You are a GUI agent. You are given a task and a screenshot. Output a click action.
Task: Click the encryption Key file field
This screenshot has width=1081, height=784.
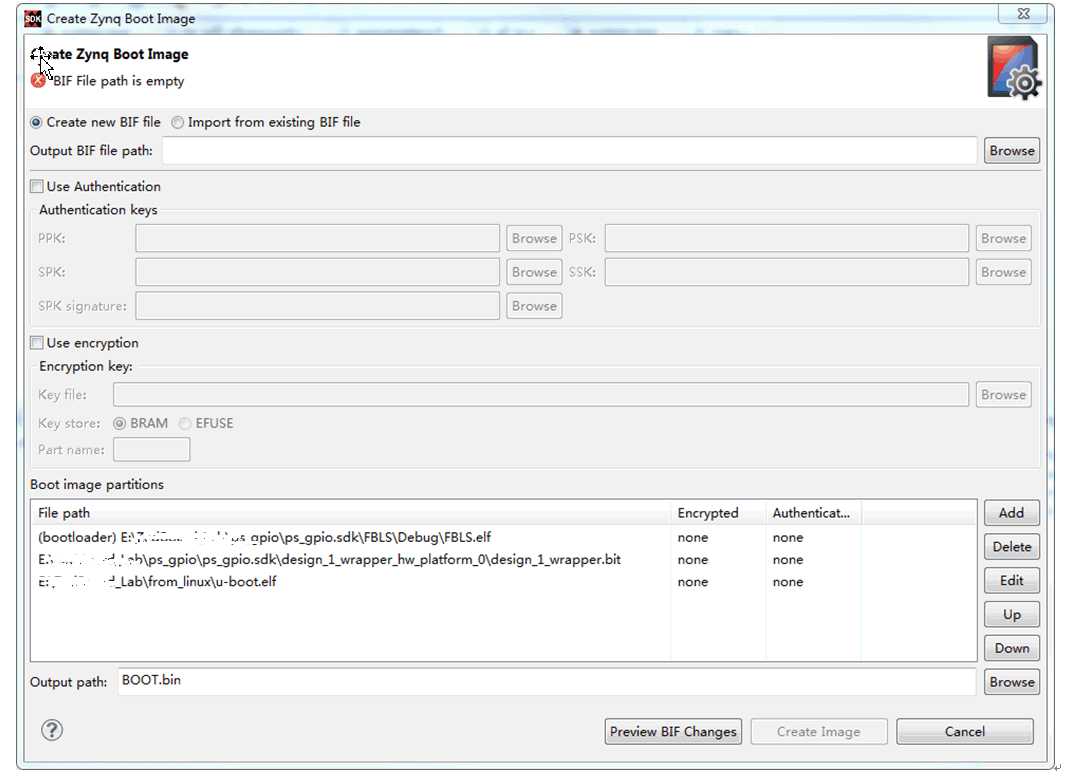tap(541, 394)
